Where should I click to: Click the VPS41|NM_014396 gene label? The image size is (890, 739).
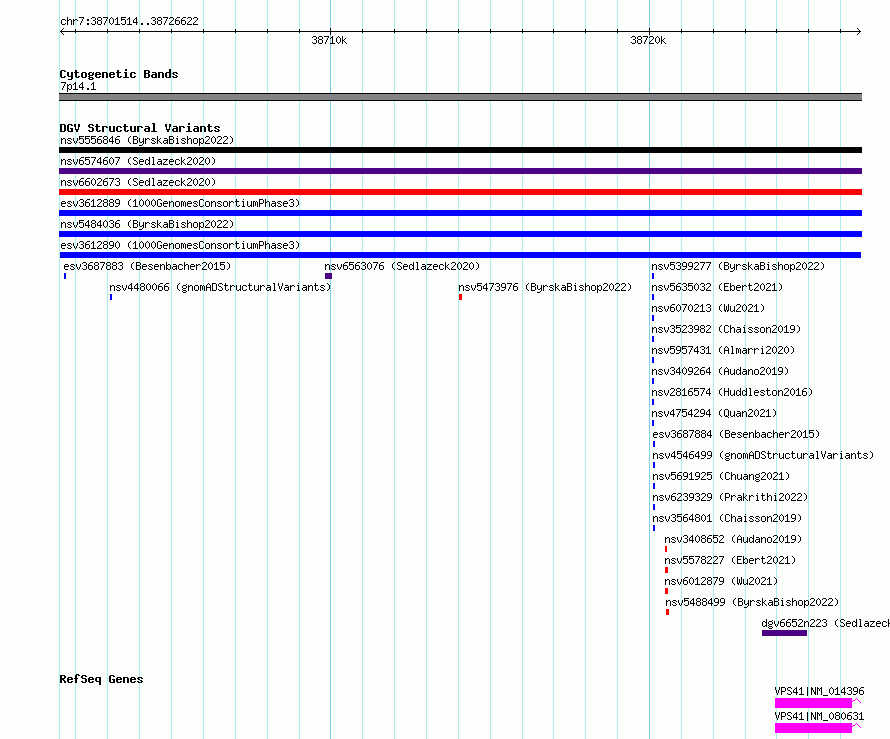coord(819,691)
